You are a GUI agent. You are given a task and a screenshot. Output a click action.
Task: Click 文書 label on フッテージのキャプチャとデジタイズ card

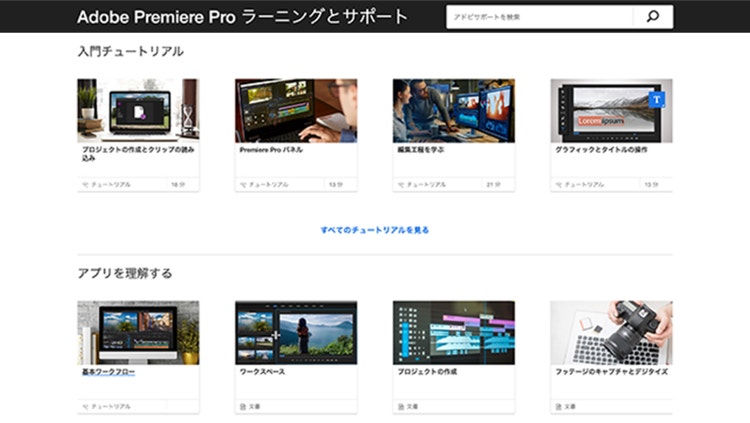[x=570, y=407]
